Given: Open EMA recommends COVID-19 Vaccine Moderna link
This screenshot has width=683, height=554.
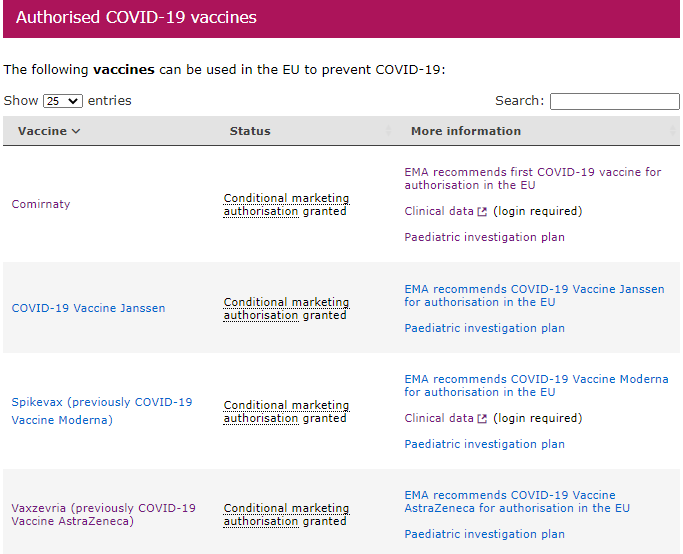Looking at the screenshot, I should tap(536, 385).
